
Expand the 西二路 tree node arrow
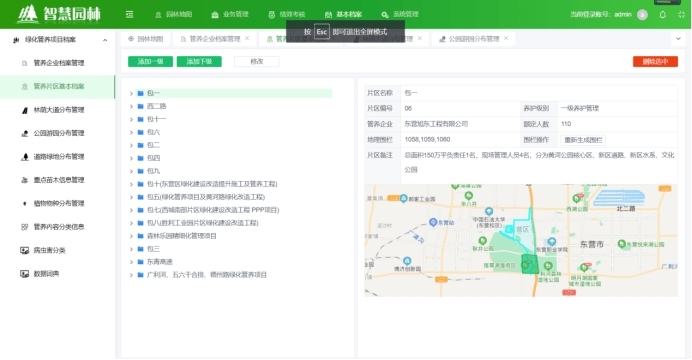click(131, 106)
